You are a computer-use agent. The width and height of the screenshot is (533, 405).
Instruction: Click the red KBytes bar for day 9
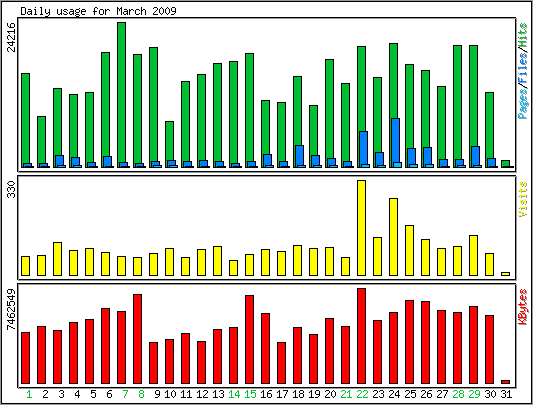(154, 363)
